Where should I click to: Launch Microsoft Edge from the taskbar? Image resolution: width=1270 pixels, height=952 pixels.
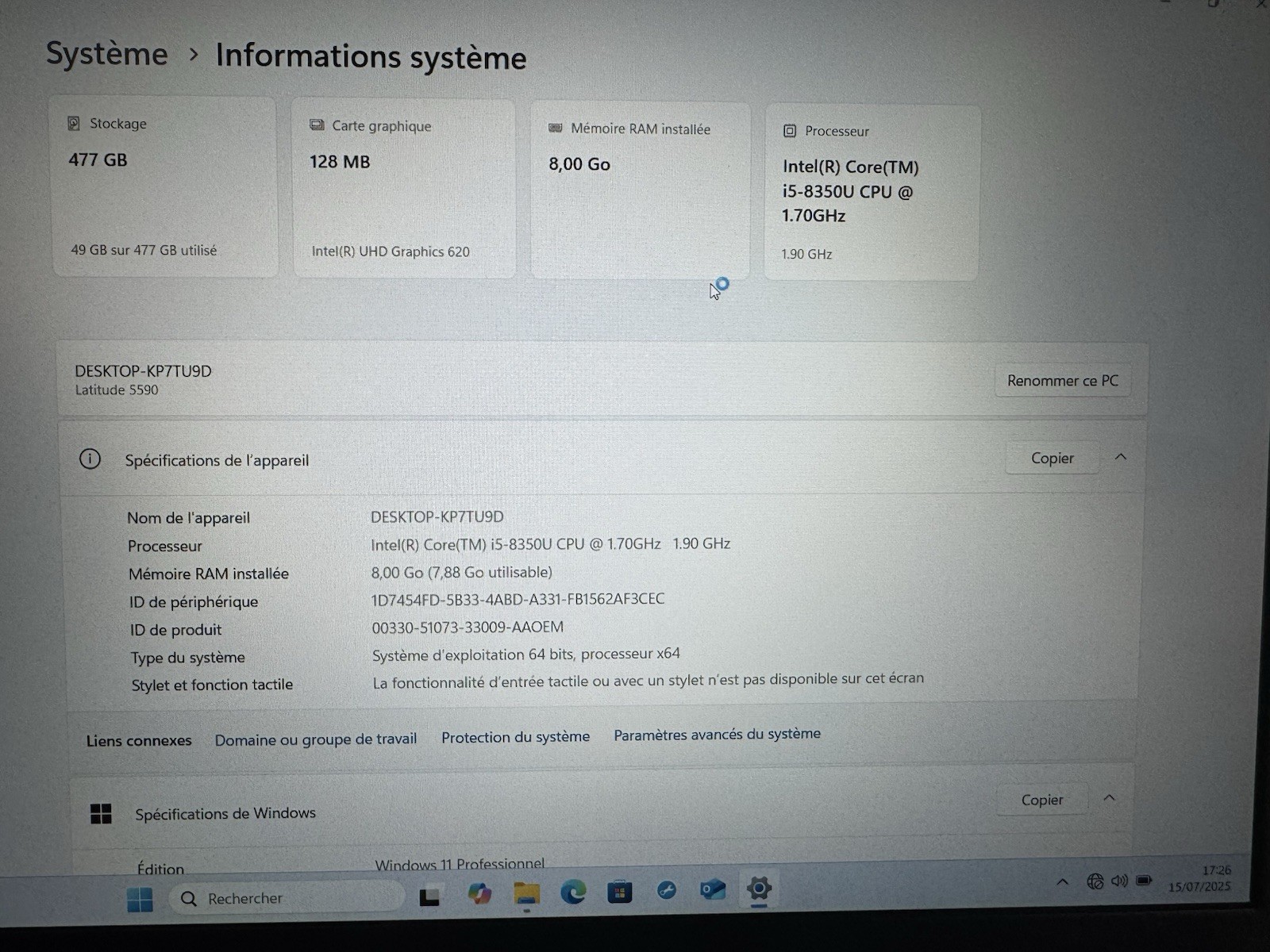[573, 893]
